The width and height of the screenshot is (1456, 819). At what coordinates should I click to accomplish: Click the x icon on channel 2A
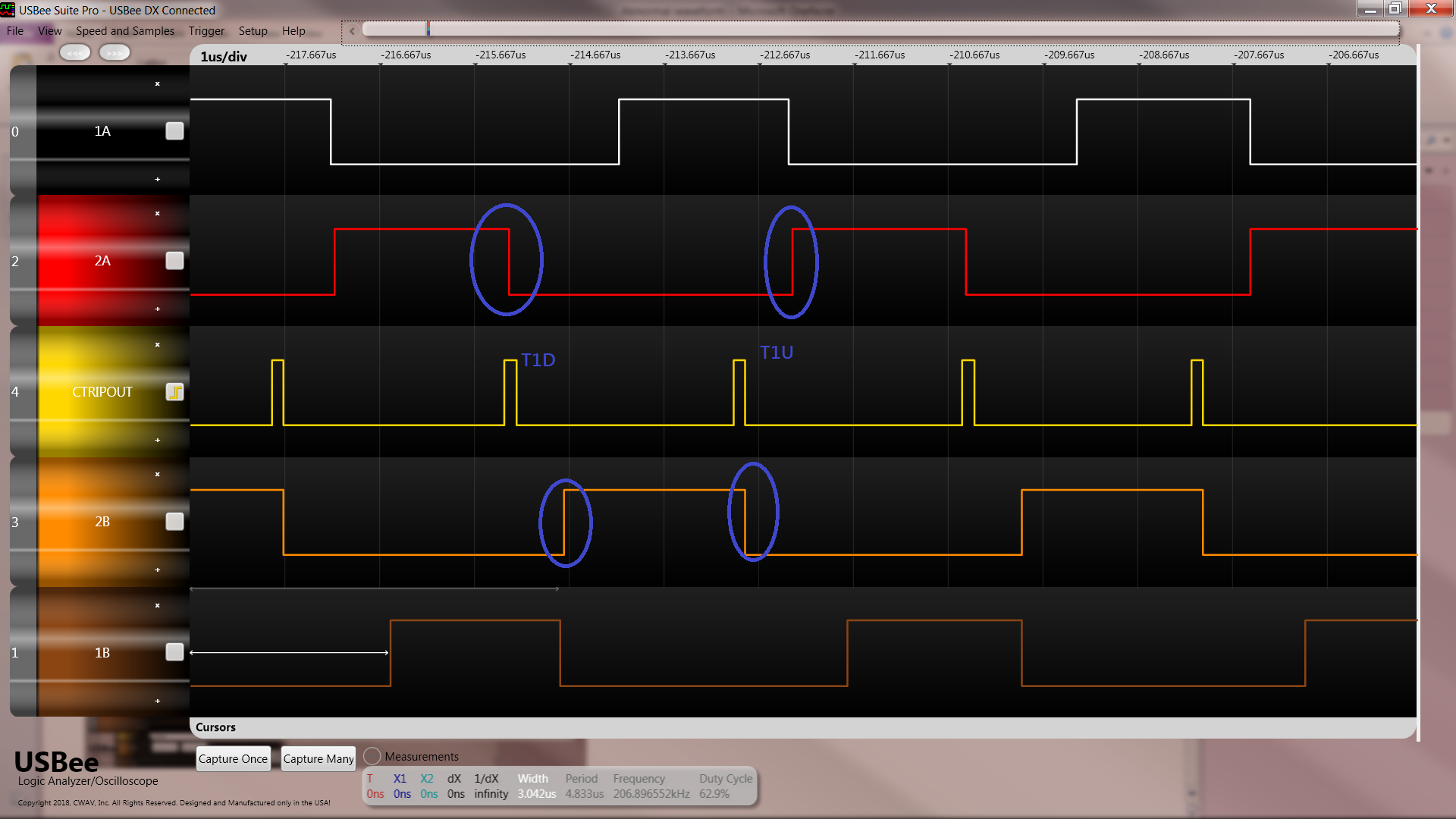coord(158,214)
